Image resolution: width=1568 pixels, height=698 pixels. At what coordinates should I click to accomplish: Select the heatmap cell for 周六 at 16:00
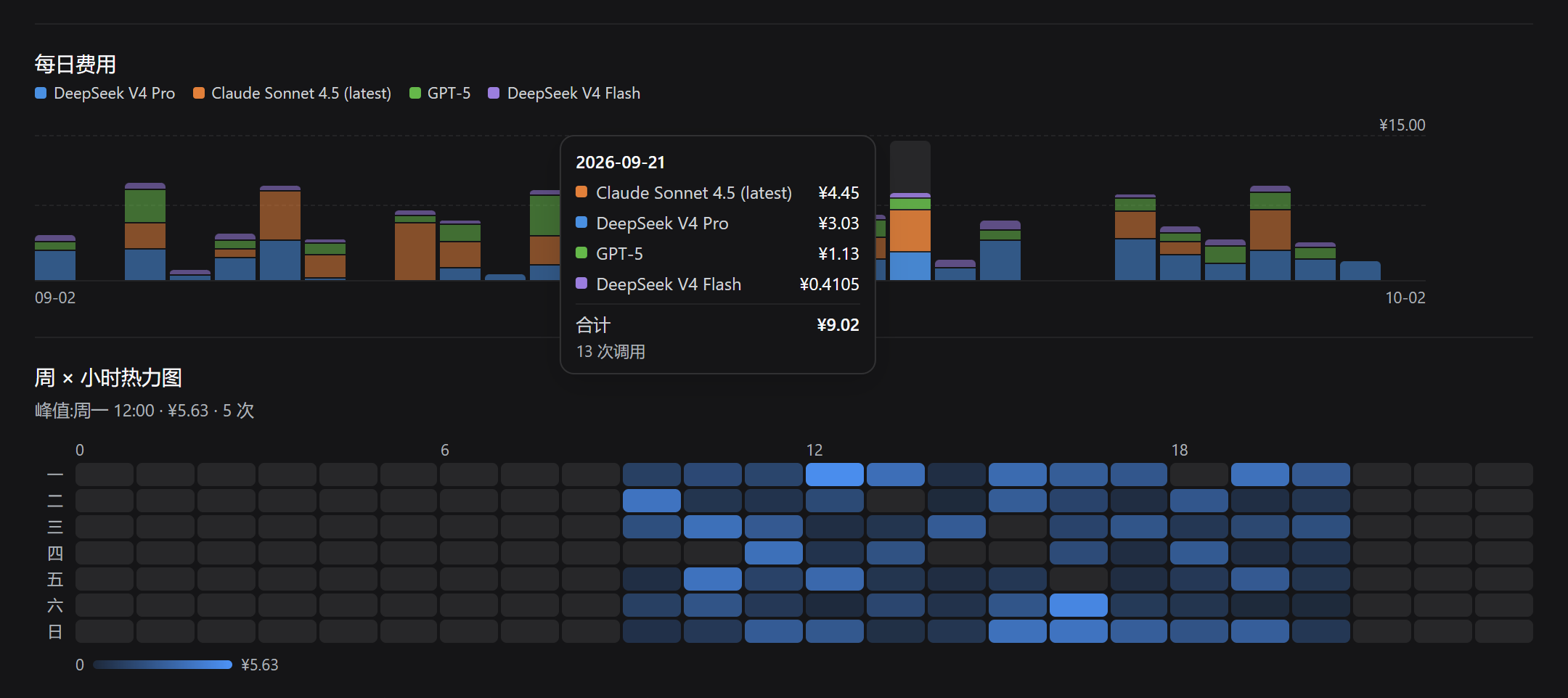click(x=1079, y=605)
